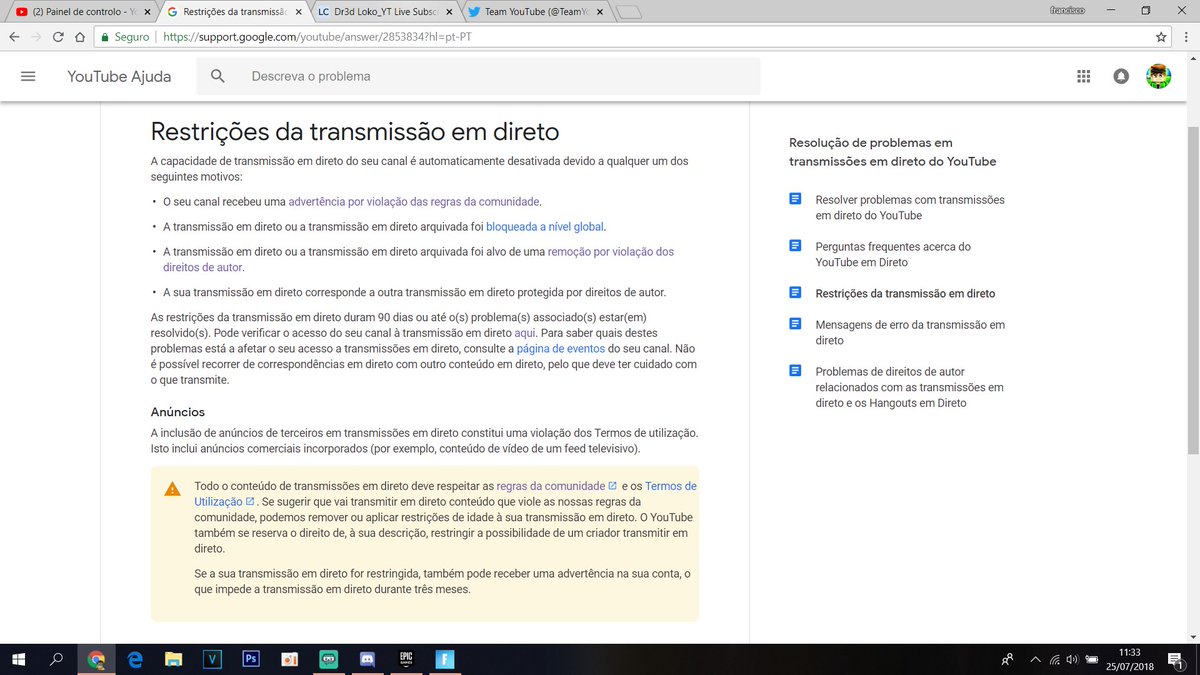
Task: Click the Seguro padlock site info
Action: coord(124,37)
